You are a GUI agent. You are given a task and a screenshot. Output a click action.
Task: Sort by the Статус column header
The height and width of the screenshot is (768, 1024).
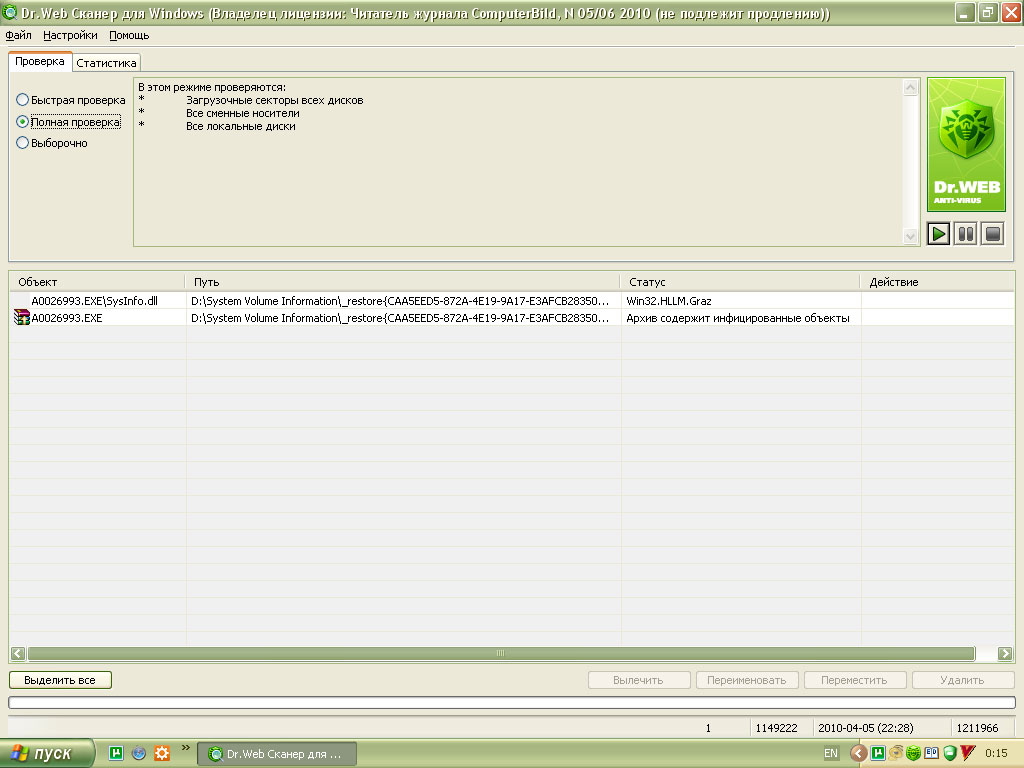click(740, 282)
